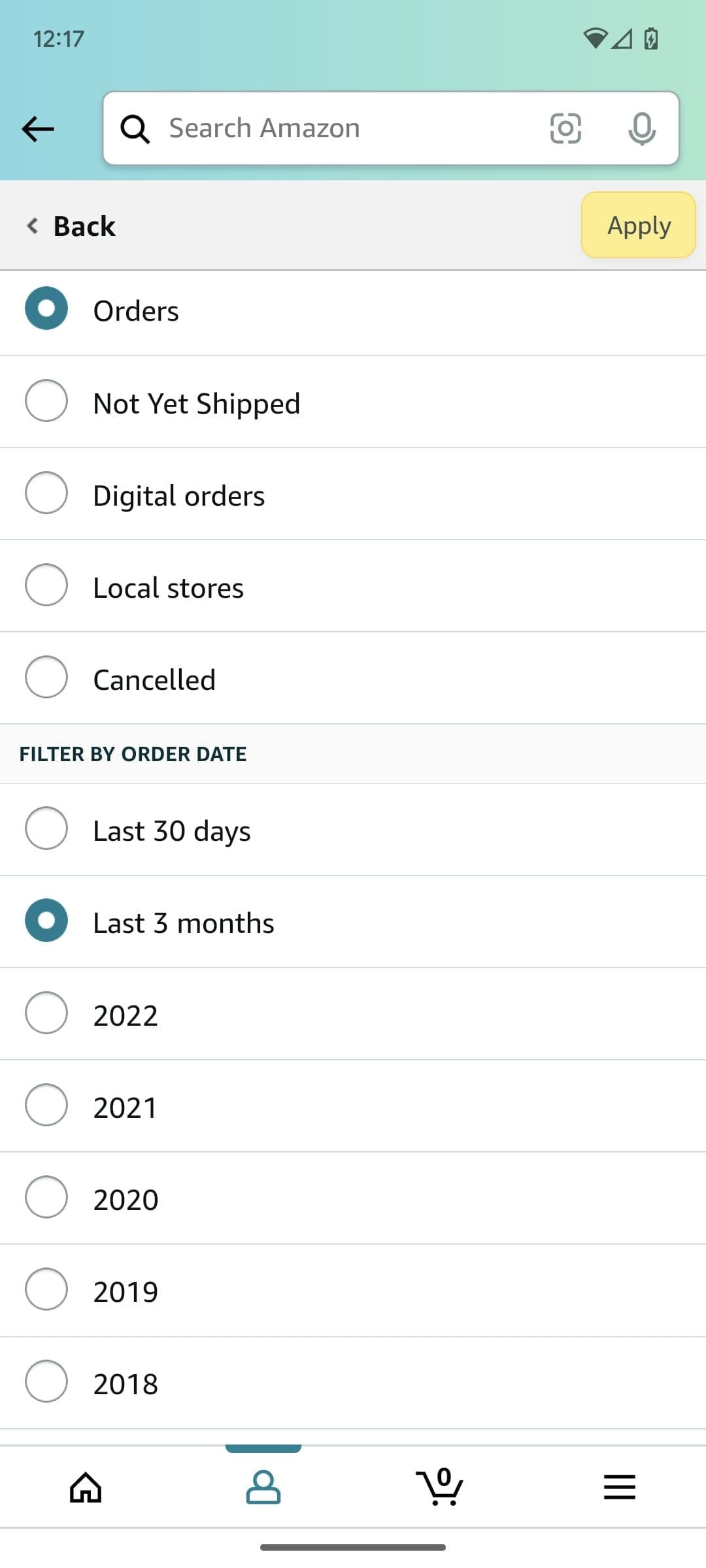The image size is (706, 1568).
Task: Select the 2022 order year filter
Action: [x=125, y=1015]
